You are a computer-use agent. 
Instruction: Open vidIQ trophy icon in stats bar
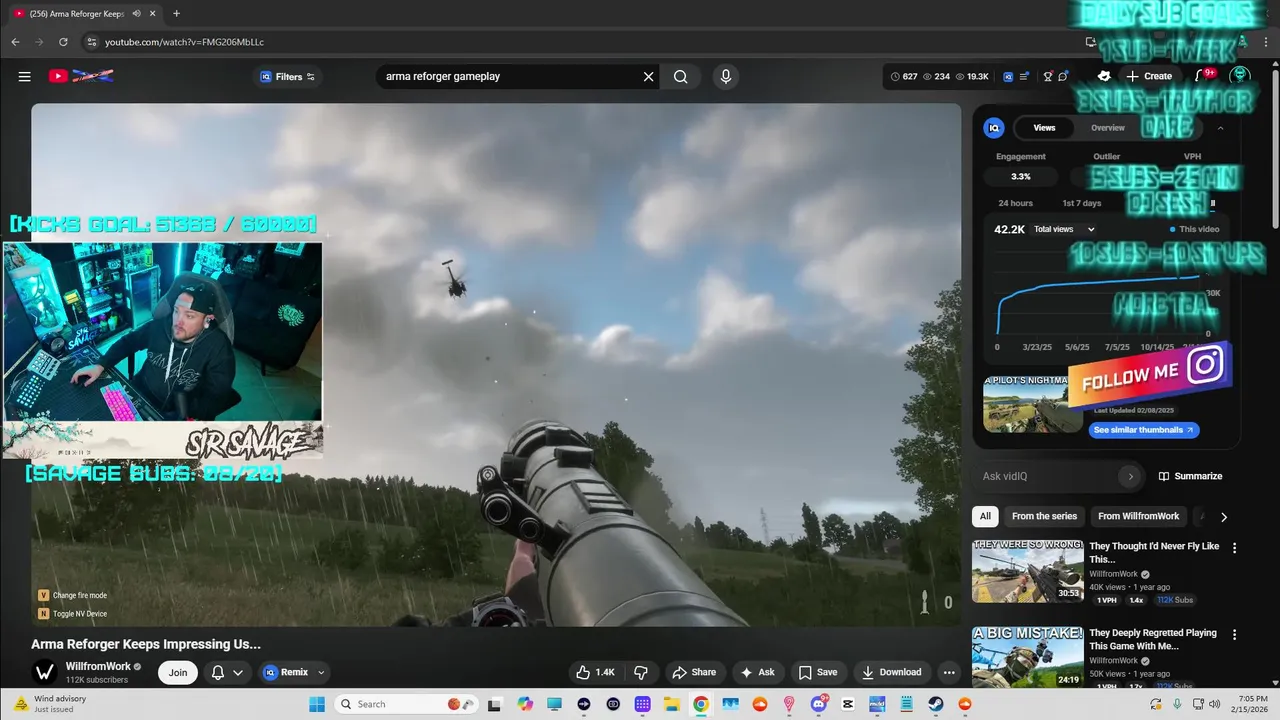pyautogui.click(x=1048, y=76)
